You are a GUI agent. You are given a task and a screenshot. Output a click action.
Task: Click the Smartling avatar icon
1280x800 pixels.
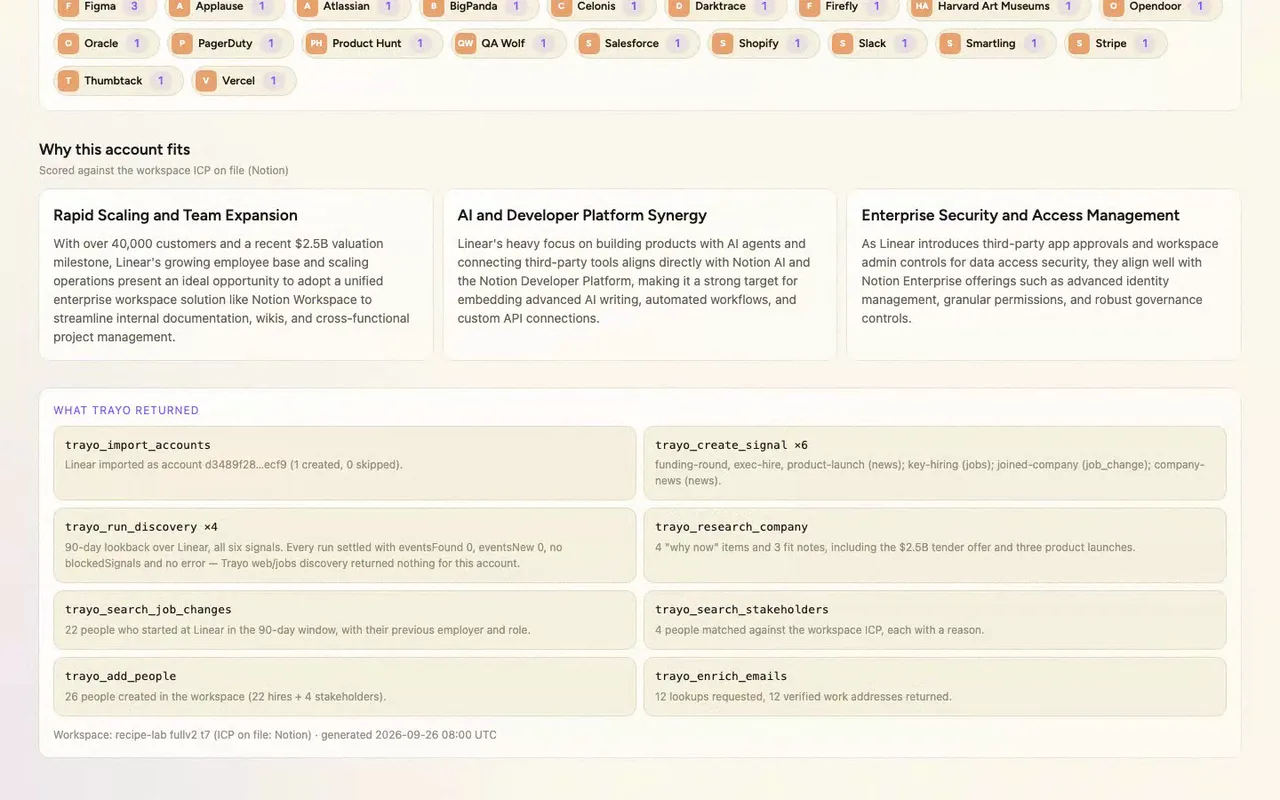pos(950,44)
